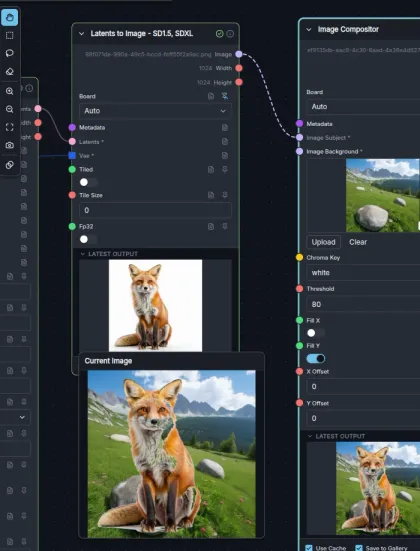Click the Image output handle on Latents to Image
This screenshot has height=551, width=420.
(x=239, y=54)
